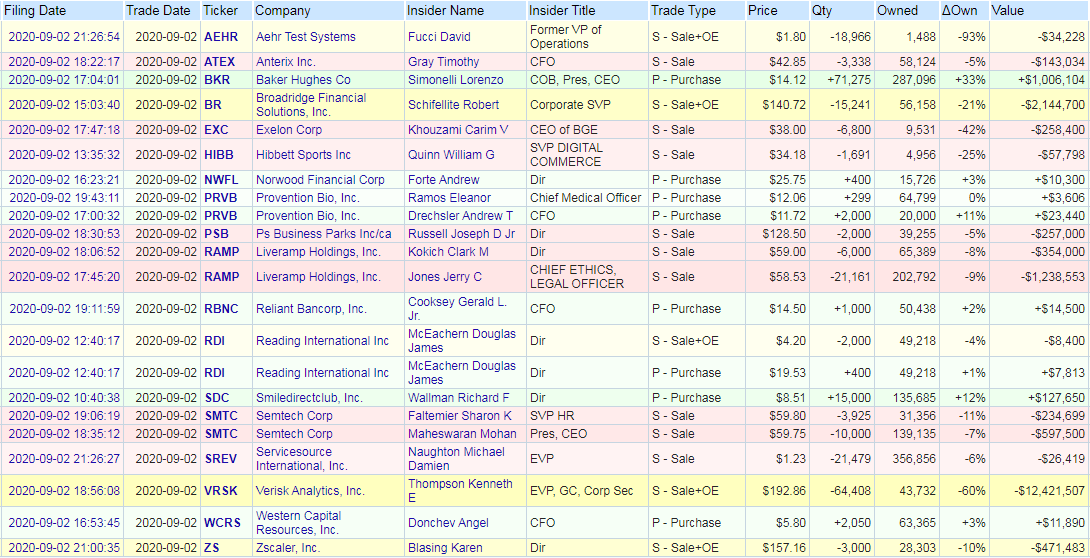View insider Khouzami Carim V
This screenshot has height=558, width=1090.
pyautogui.click(x=458, y=130)
